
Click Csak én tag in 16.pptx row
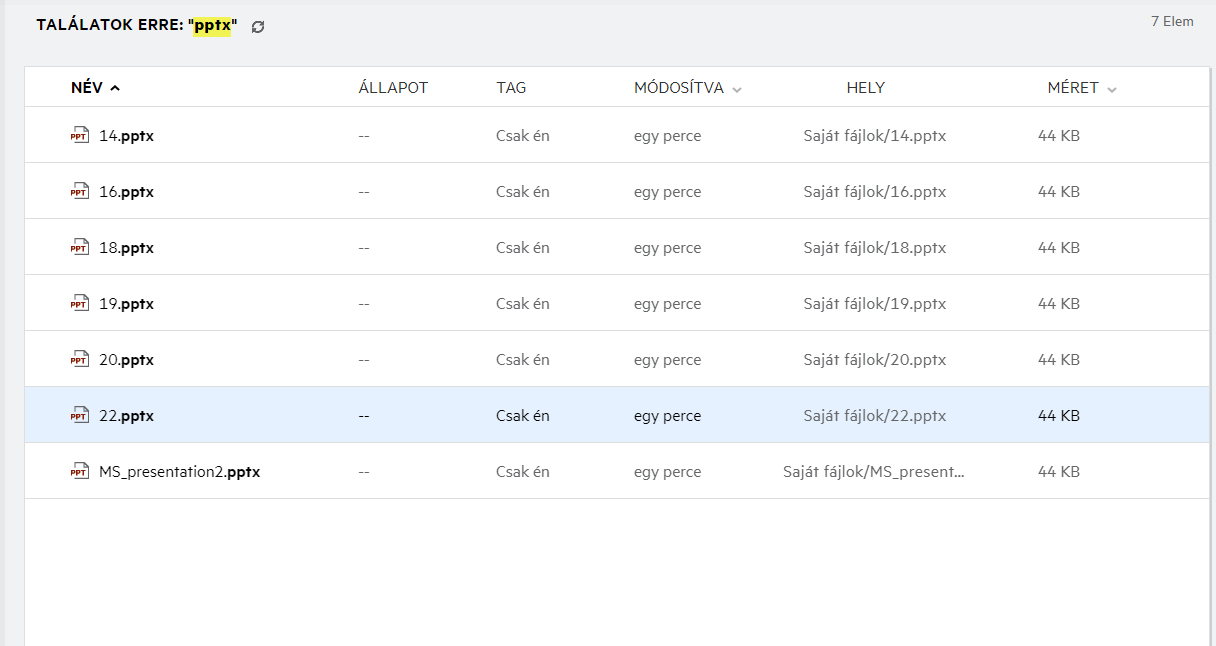tap(522, 192)
